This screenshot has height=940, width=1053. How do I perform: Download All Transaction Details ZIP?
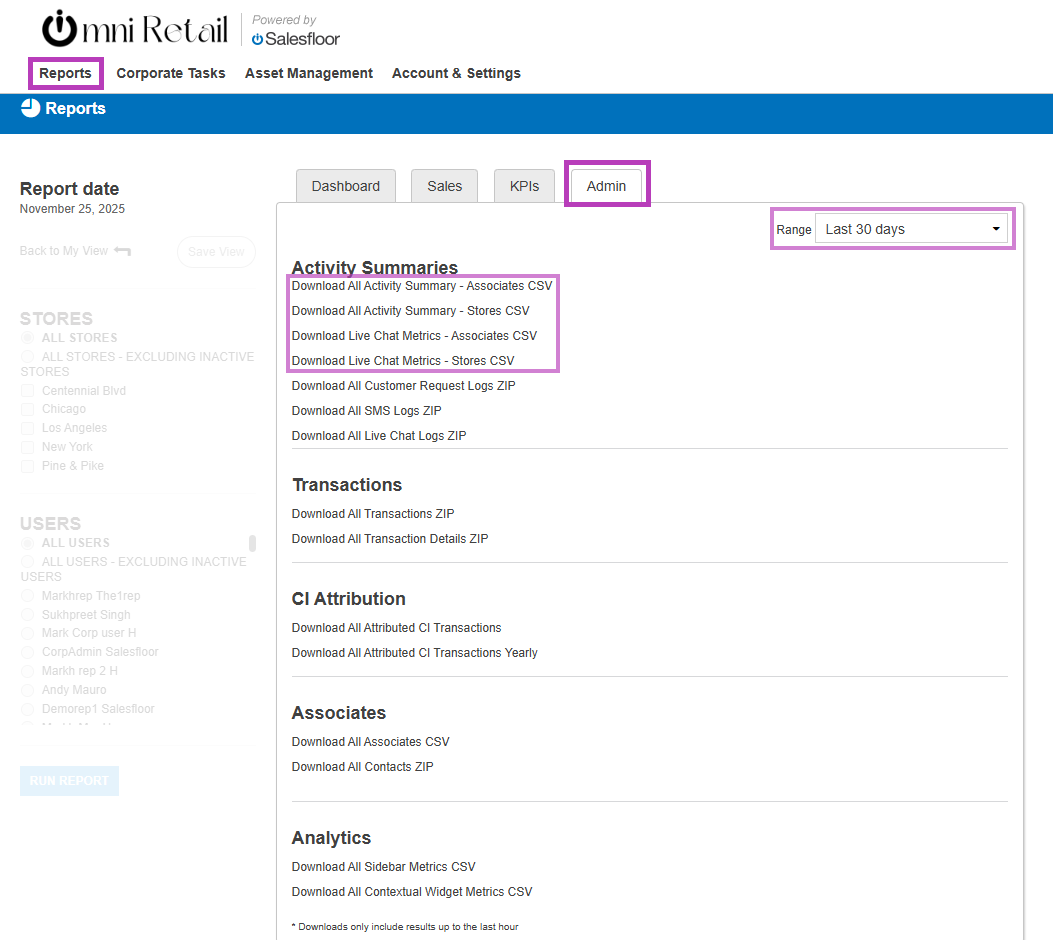coord(390,539)
